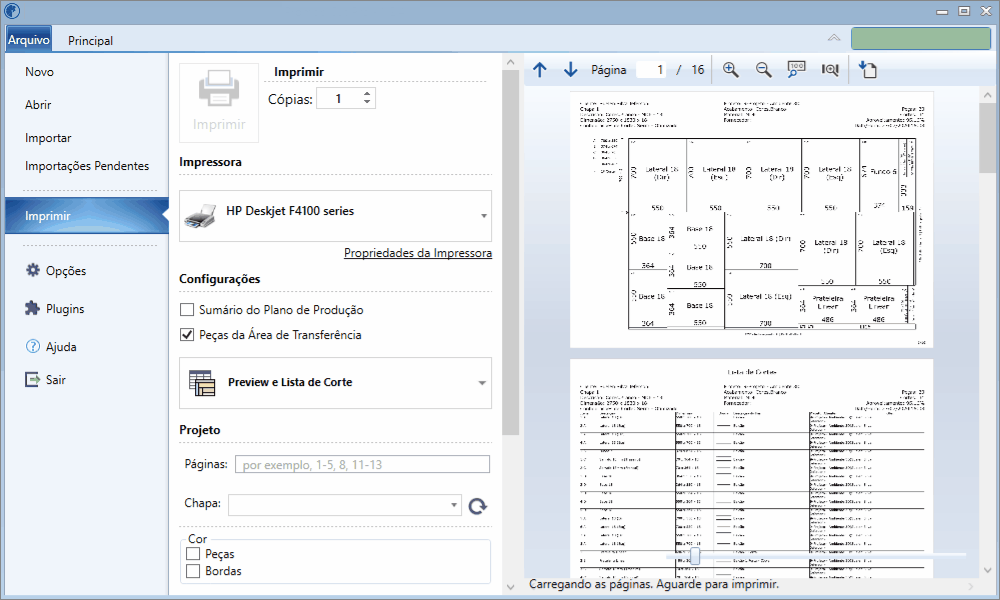Enable Sumário do Plano de Produção

tap(187, 310)
